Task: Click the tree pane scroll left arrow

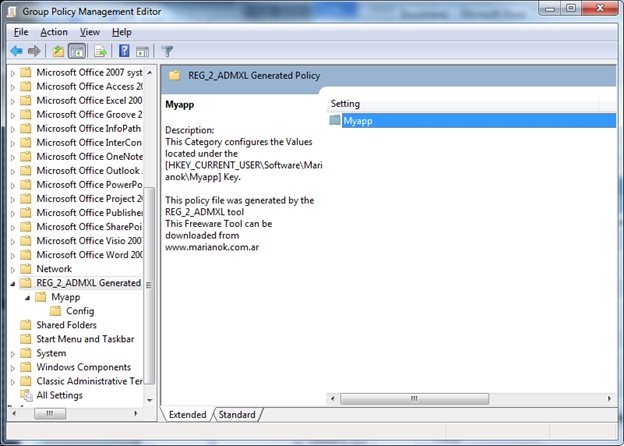Action: point(14,413)
